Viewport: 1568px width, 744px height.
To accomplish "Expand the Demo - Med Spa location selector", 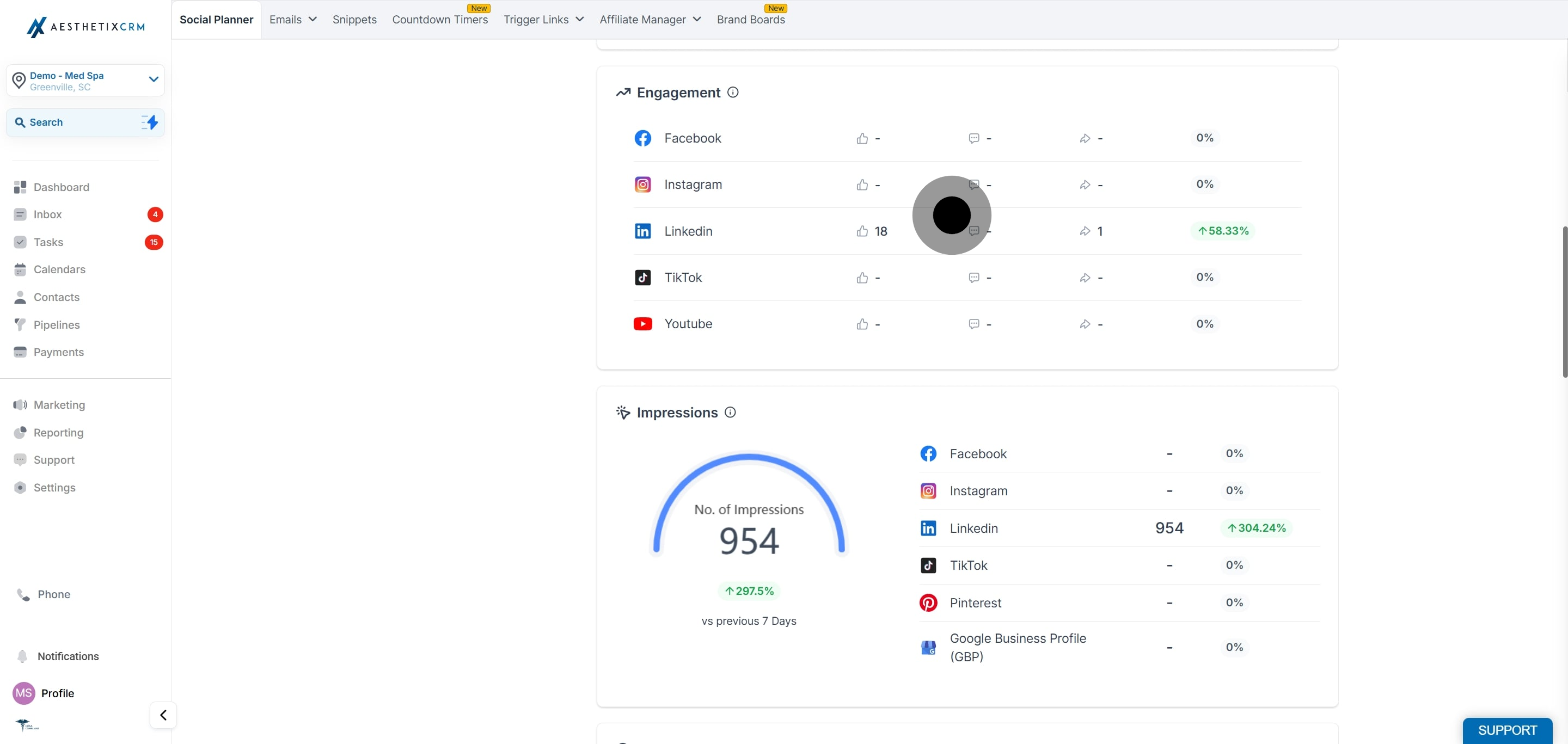I will (x=85, y=81).
